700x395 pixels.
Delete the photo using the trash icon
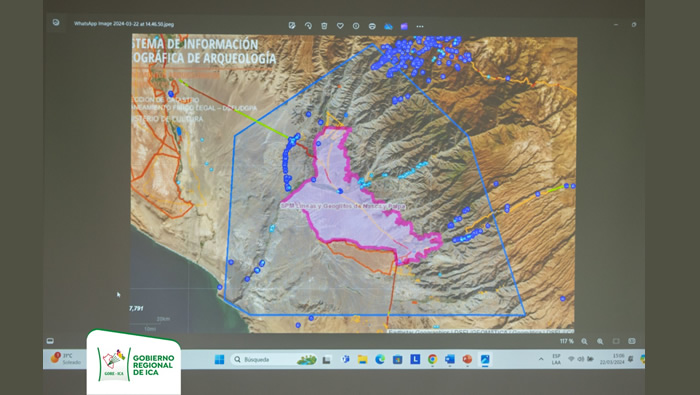(x=324, y=26)
